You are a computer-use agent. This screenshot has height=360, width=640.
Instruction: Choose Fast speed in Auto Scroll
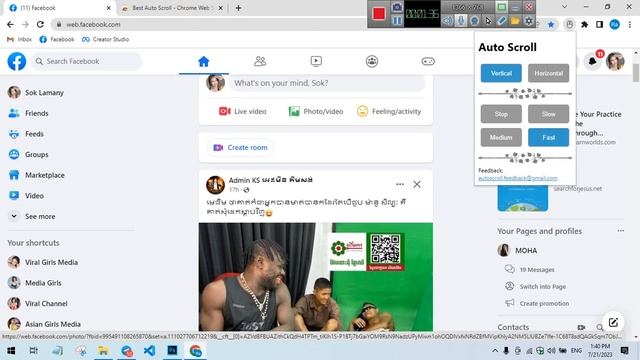[549, 137]
